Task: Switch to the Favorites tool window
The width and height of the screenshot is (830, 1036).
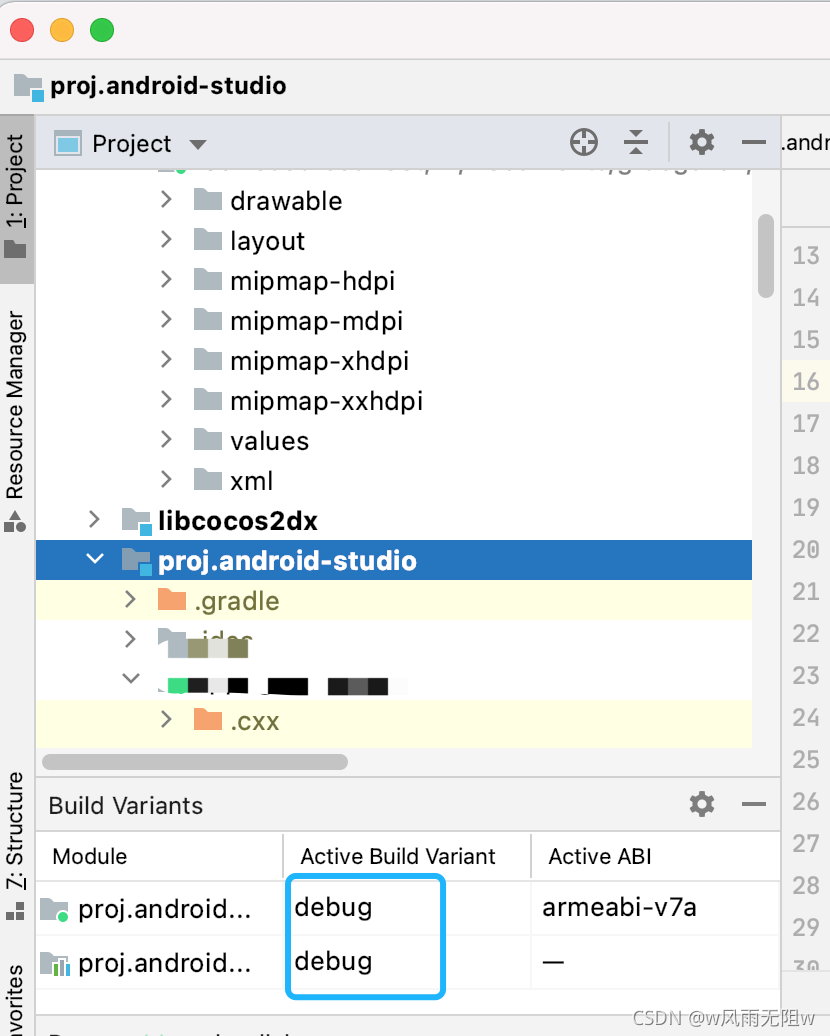Action: (15, 1000)
